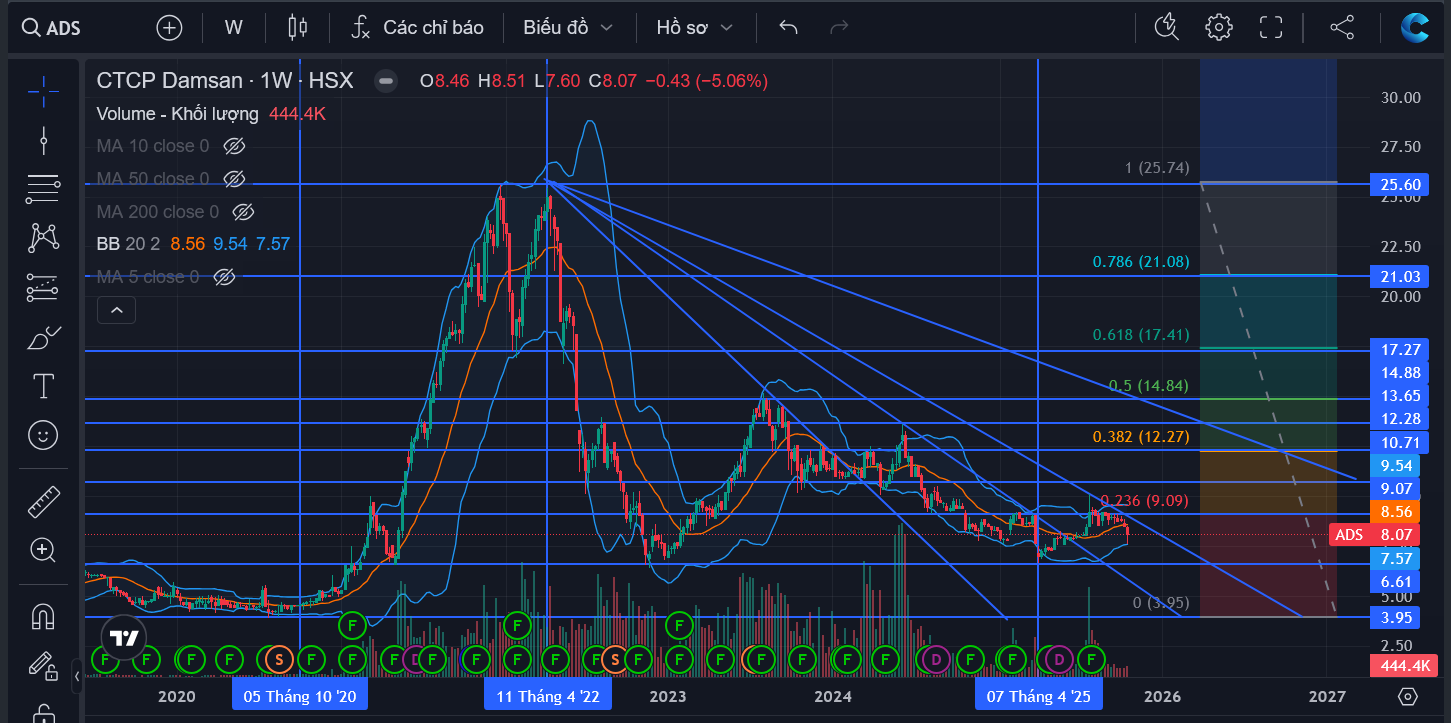The height and width of the screenshot is (723, 1451).
Task: Open chart settings gear in top bar
Action: coord(1218,27)
